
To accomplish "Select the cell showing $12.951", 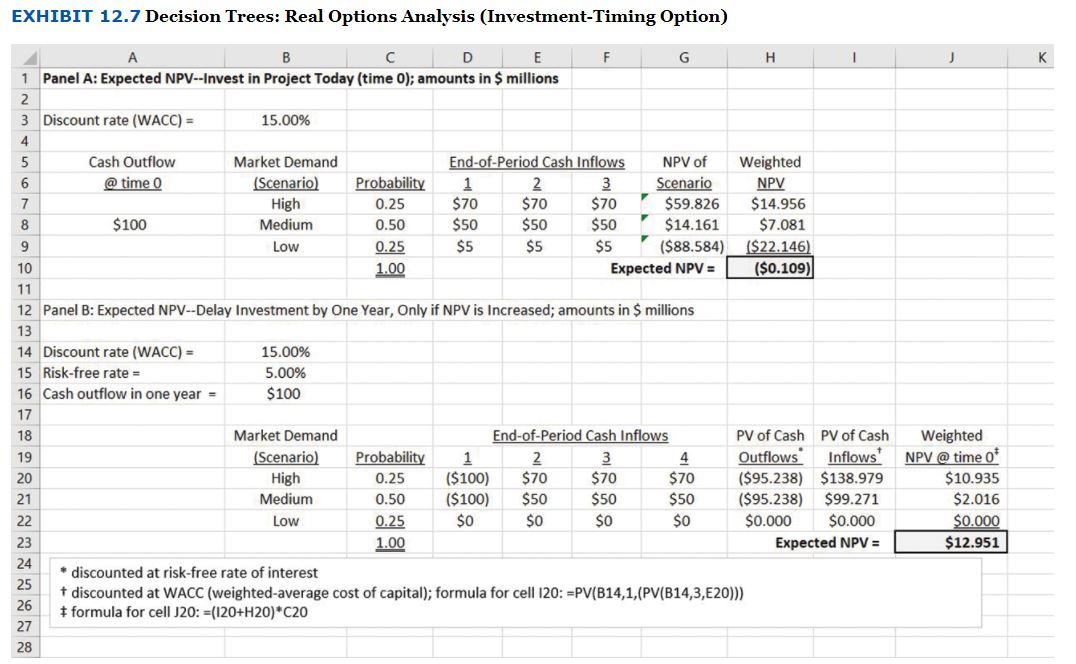I will [950, 541].
